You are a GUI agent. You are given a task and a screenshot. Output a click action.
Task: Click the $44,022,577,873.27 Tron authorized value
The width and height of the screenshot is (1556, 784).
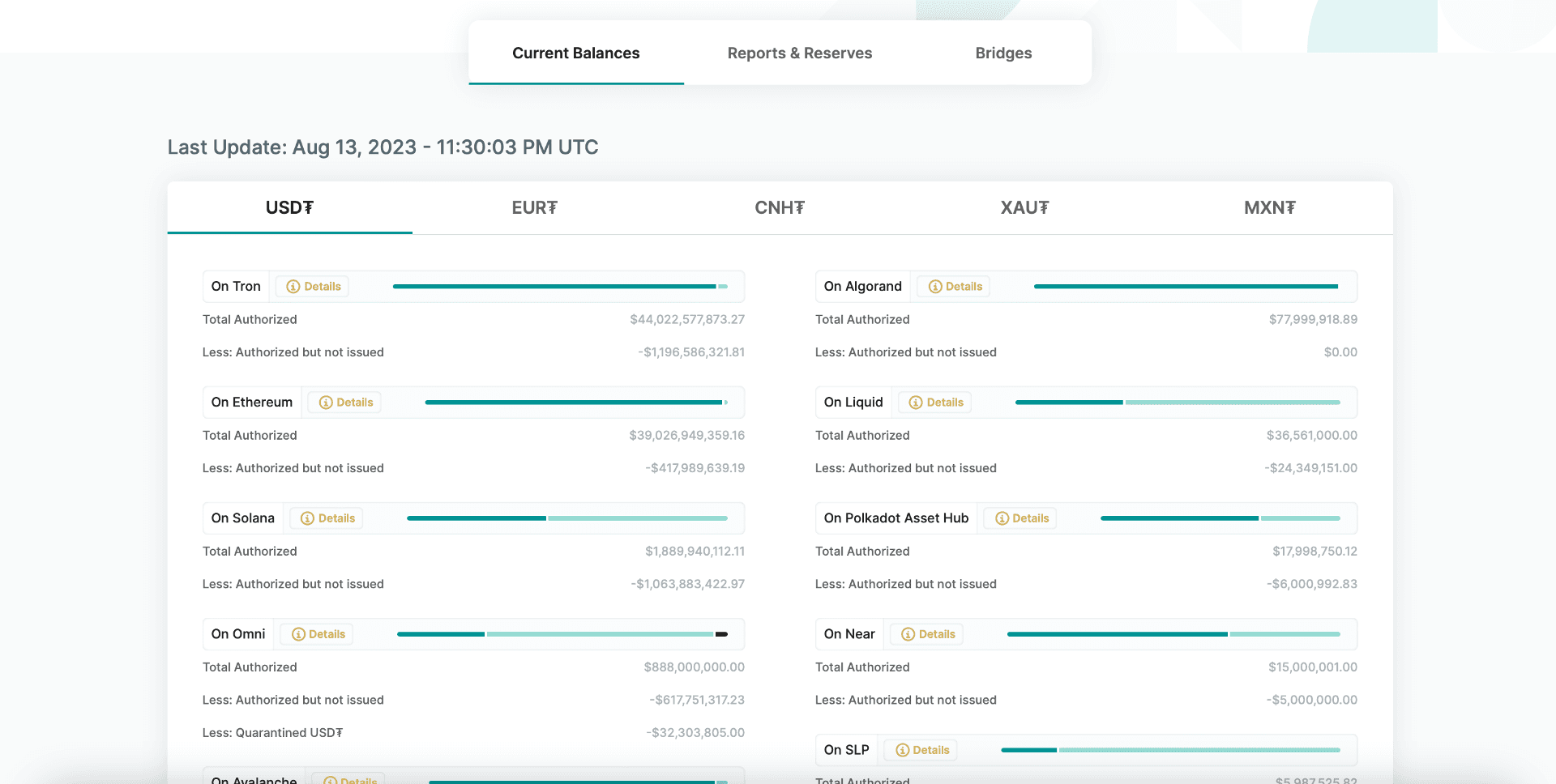[687, 320]
